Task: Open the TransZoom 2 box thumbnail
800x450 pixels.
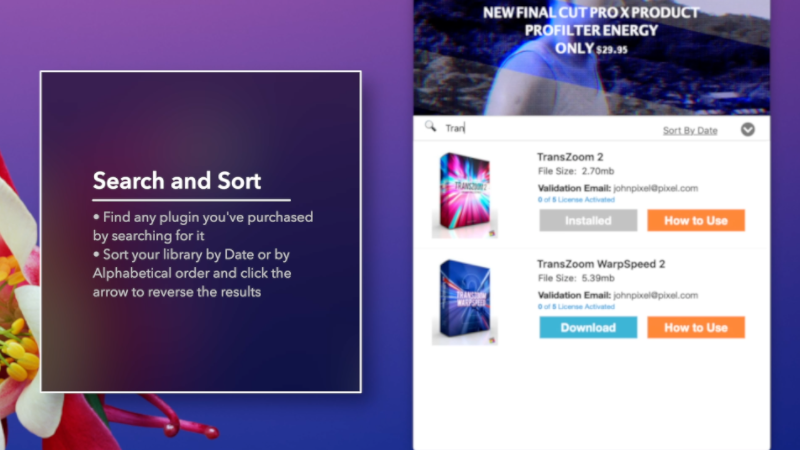Action: pos(464,195)
